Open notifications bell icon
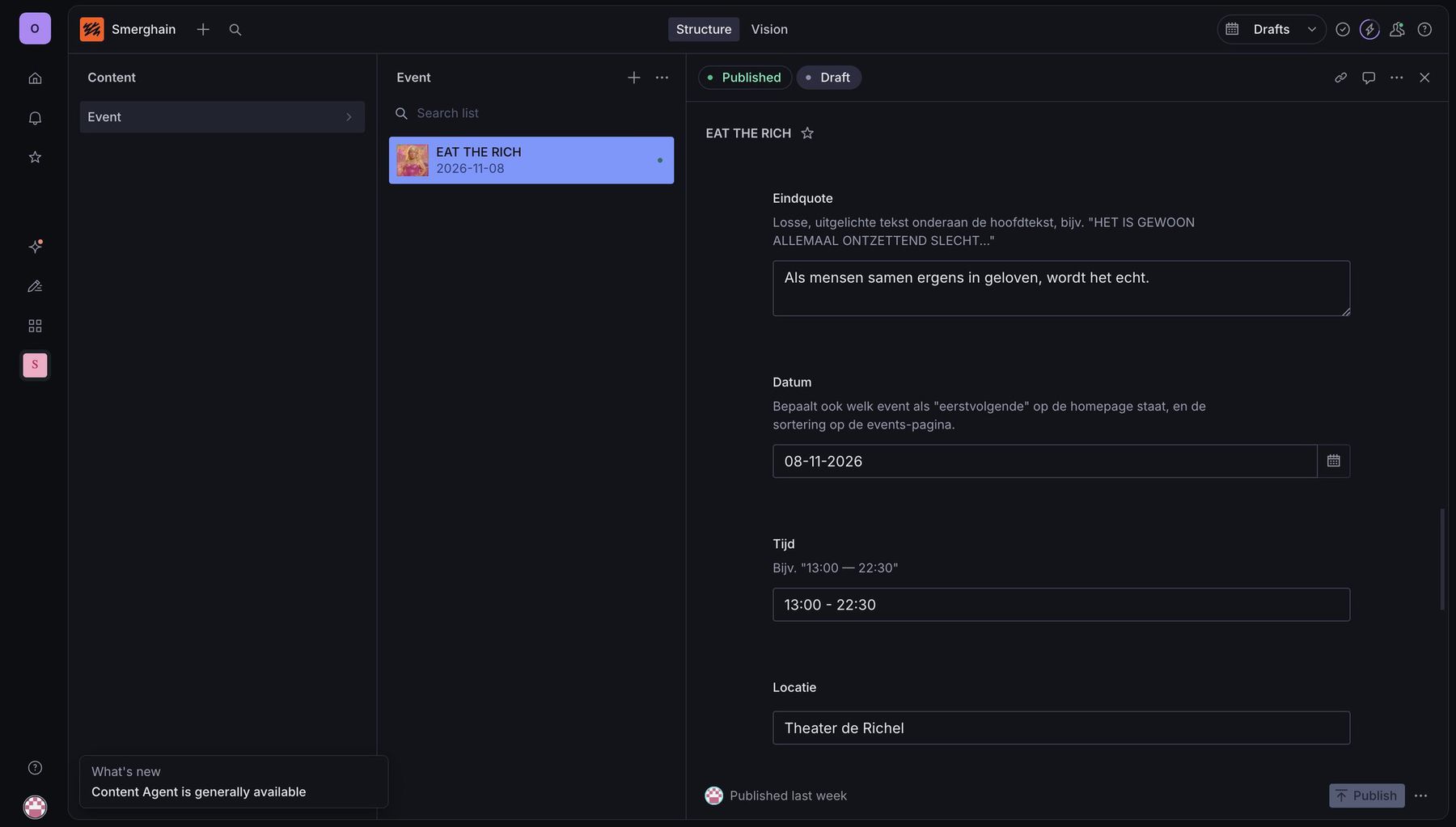Image resolution: width=1456 pixels, height=827 pixels. [x=35, y=118]
